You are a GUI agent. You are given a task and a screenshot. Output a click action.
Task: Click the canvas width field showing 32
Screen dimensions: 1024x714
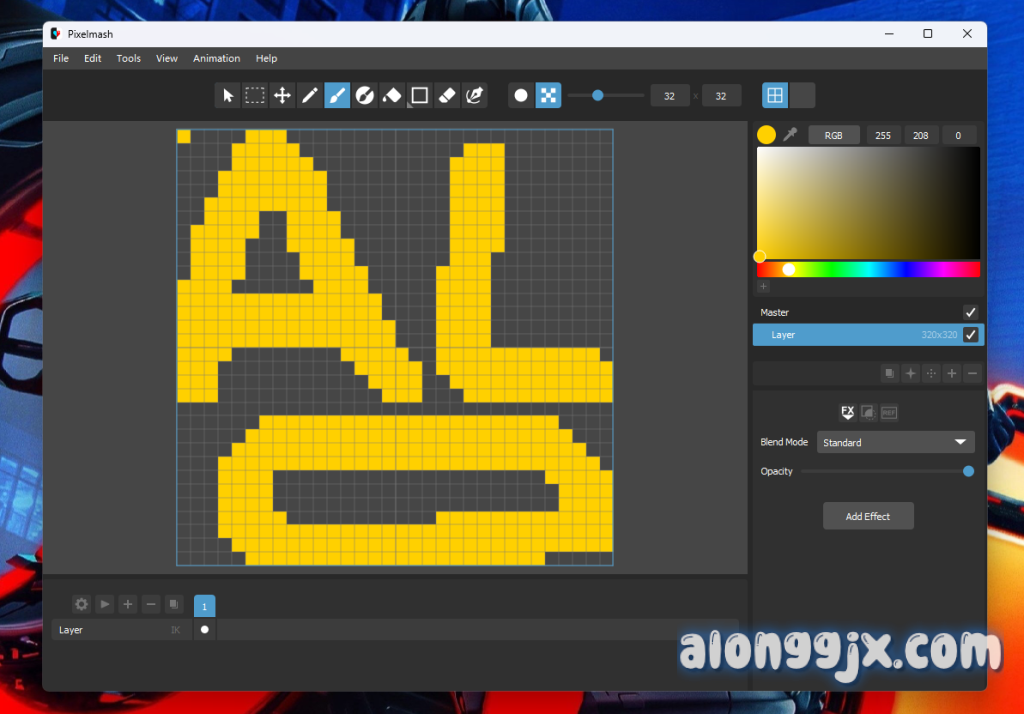coord(669,96)
